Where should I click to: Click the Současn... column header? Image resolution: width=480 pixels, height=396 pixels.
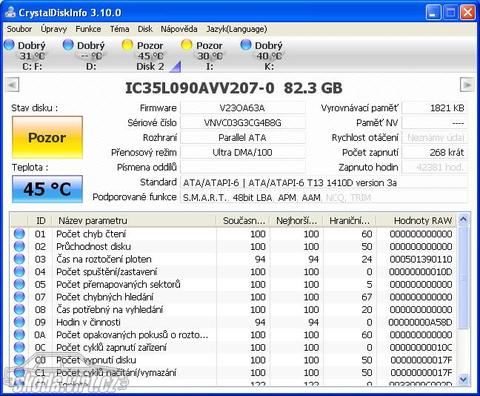[243, 221]
